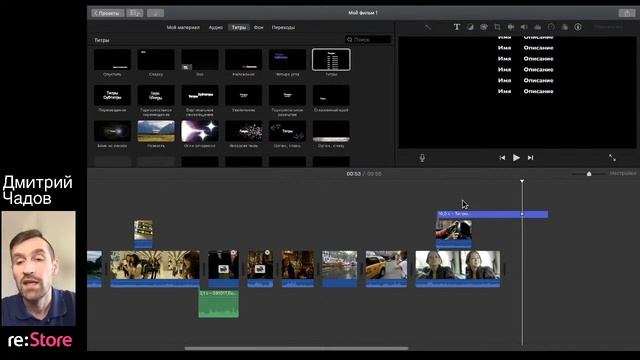Viewport: 640px width, 360px height.
Task: Open timeline Настройки
Action: (x=623, y=173)
